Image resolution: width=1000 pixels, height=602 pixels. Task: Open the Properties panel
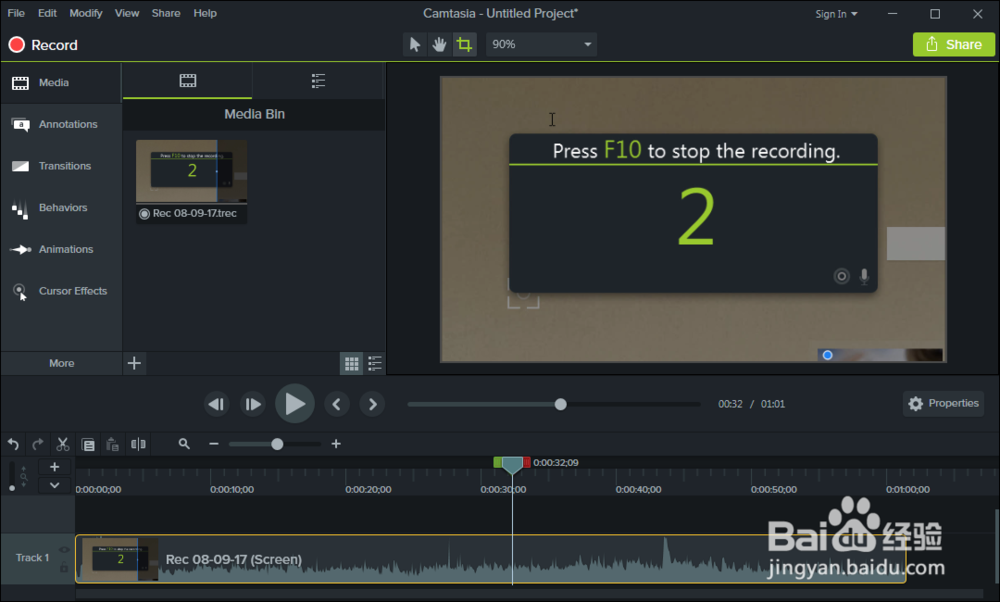[x=943, y=404]
